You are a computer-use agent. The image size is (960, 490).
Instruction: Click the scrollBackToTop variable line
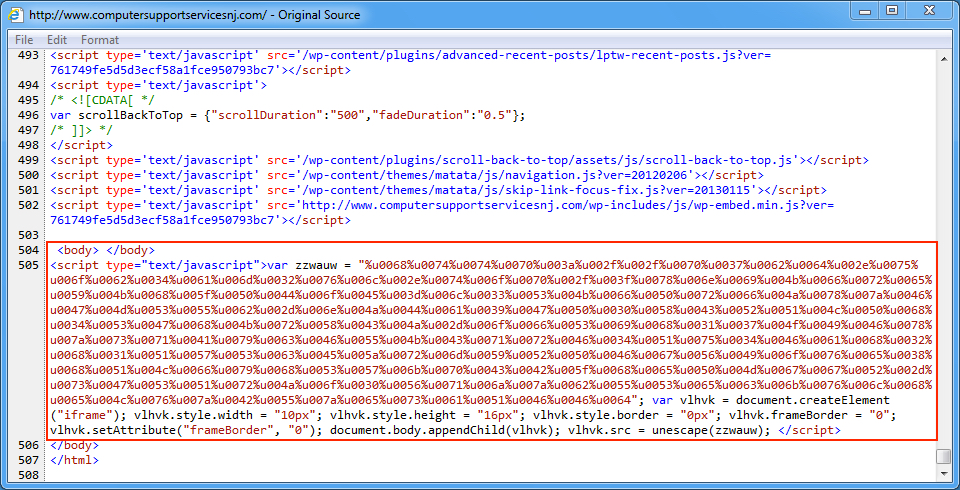288,115
